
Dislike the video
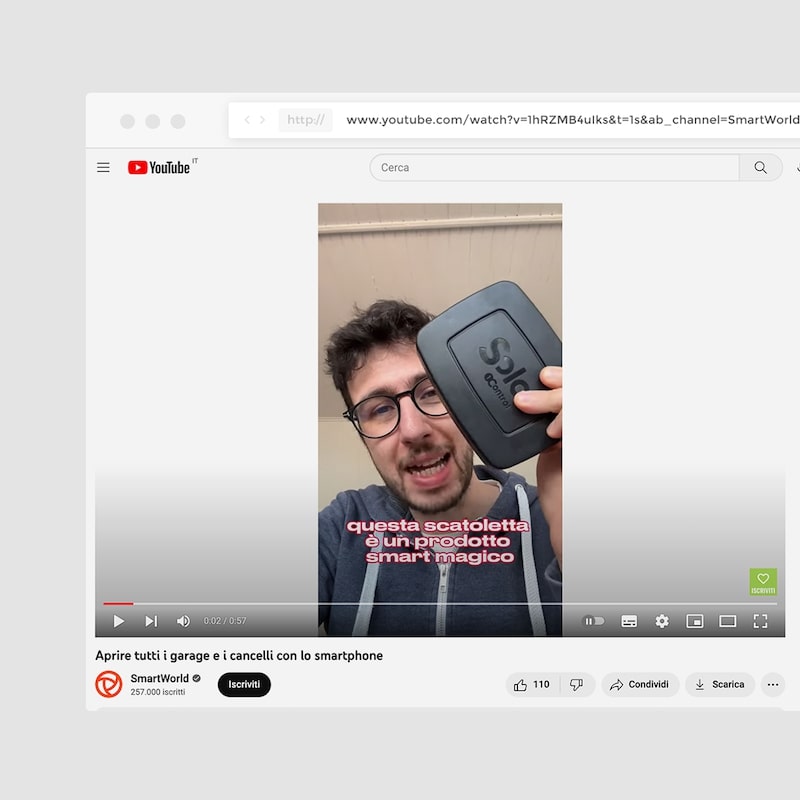[x=576, y=685]
